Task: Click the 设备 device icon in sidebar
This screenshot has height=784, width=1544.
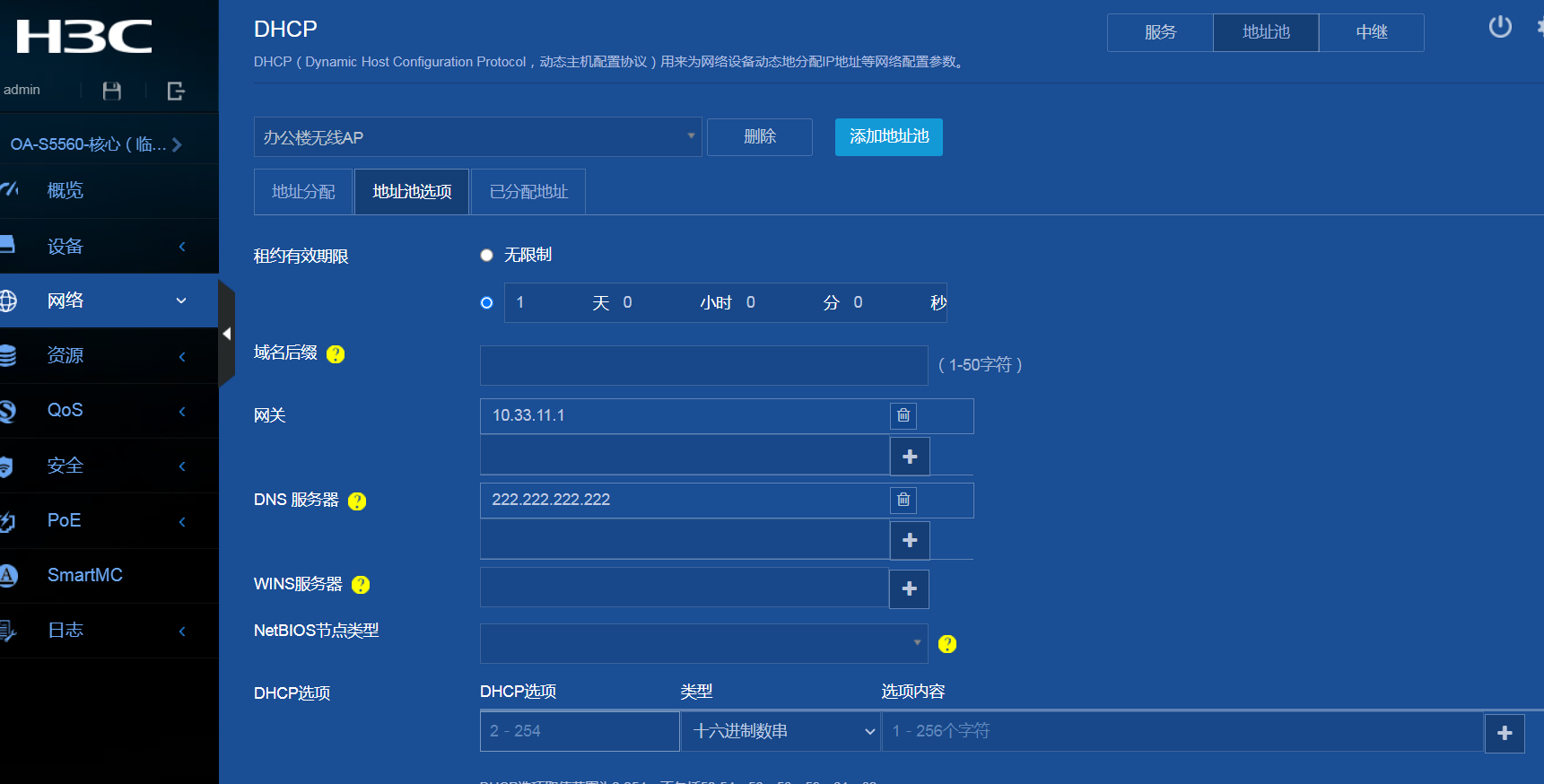Action: (7, 245)
